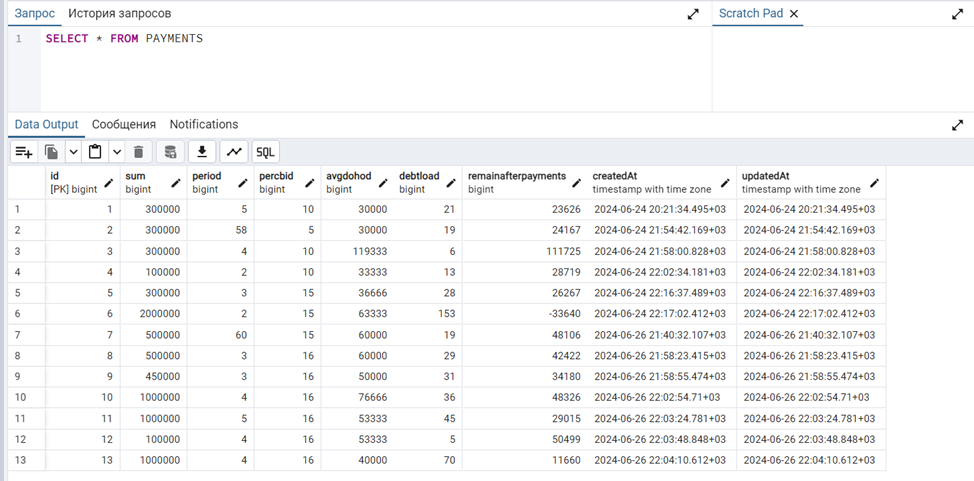Click inside the SQL query editor text
Viewport: 974px width, 481px height.
[x=124, y=39]
